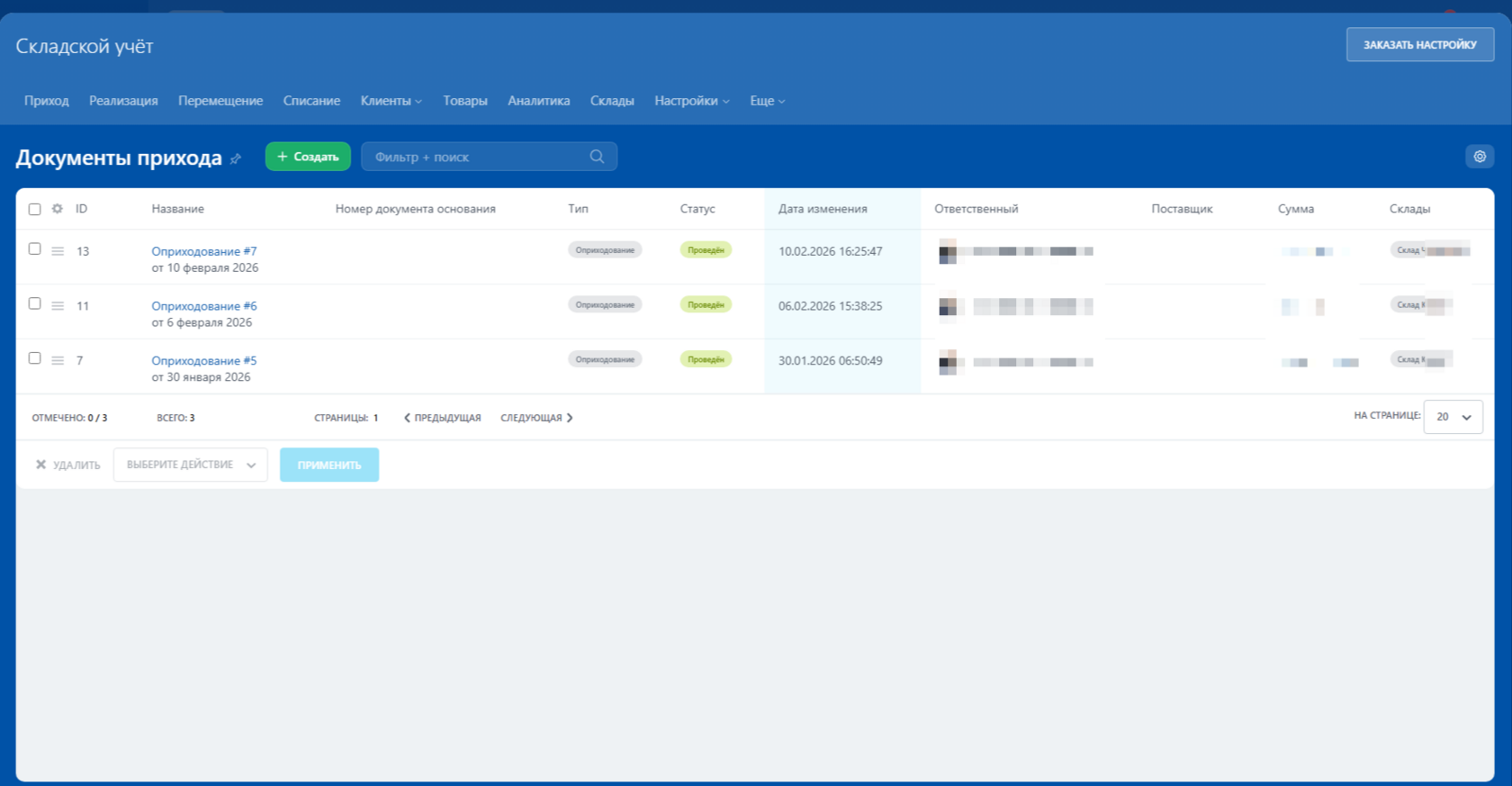Open row actions menu for document ID 7
This screenshot has width=1512, height=786.
click(x=58, y=360)
